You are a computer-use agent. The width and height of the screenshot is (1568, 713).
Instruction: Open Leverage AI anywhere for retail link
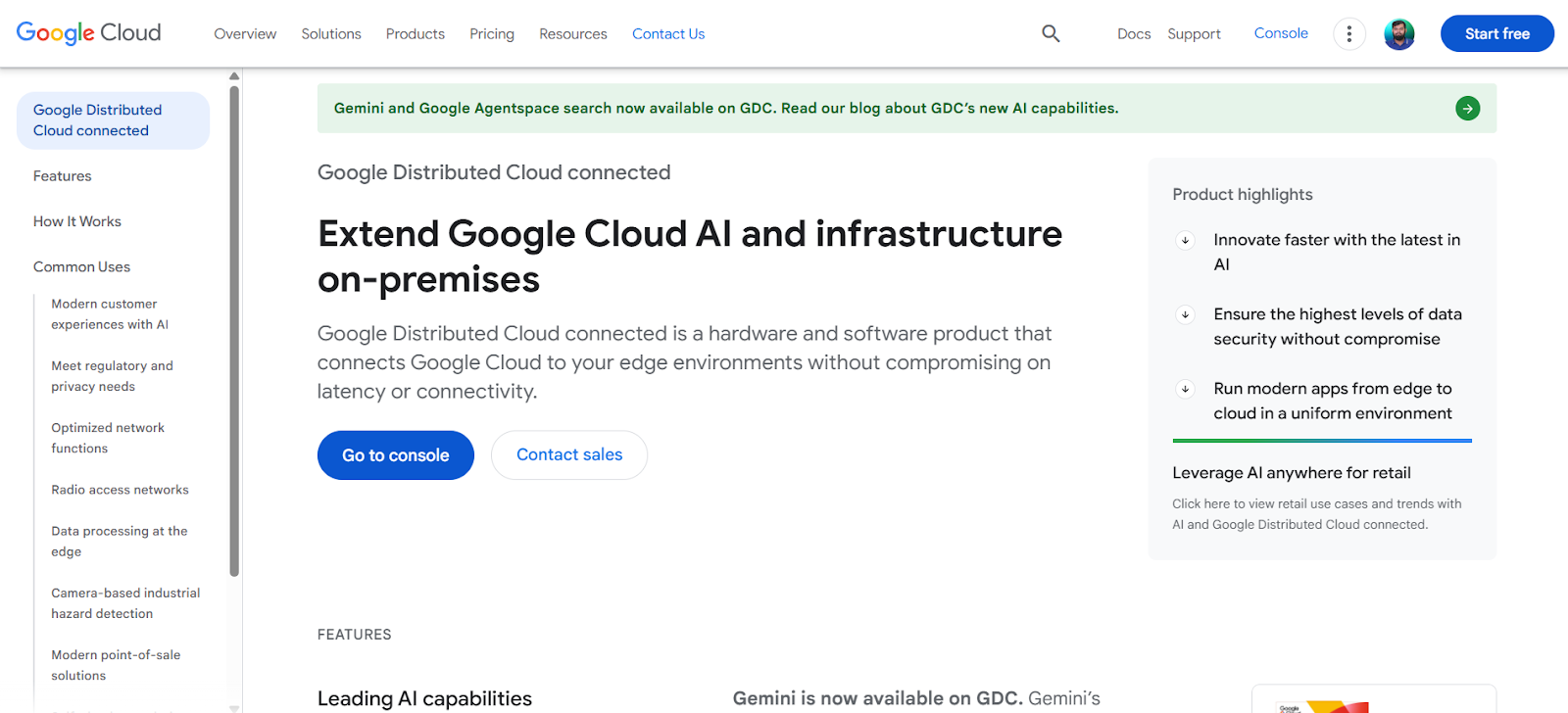pos(1291,473)
